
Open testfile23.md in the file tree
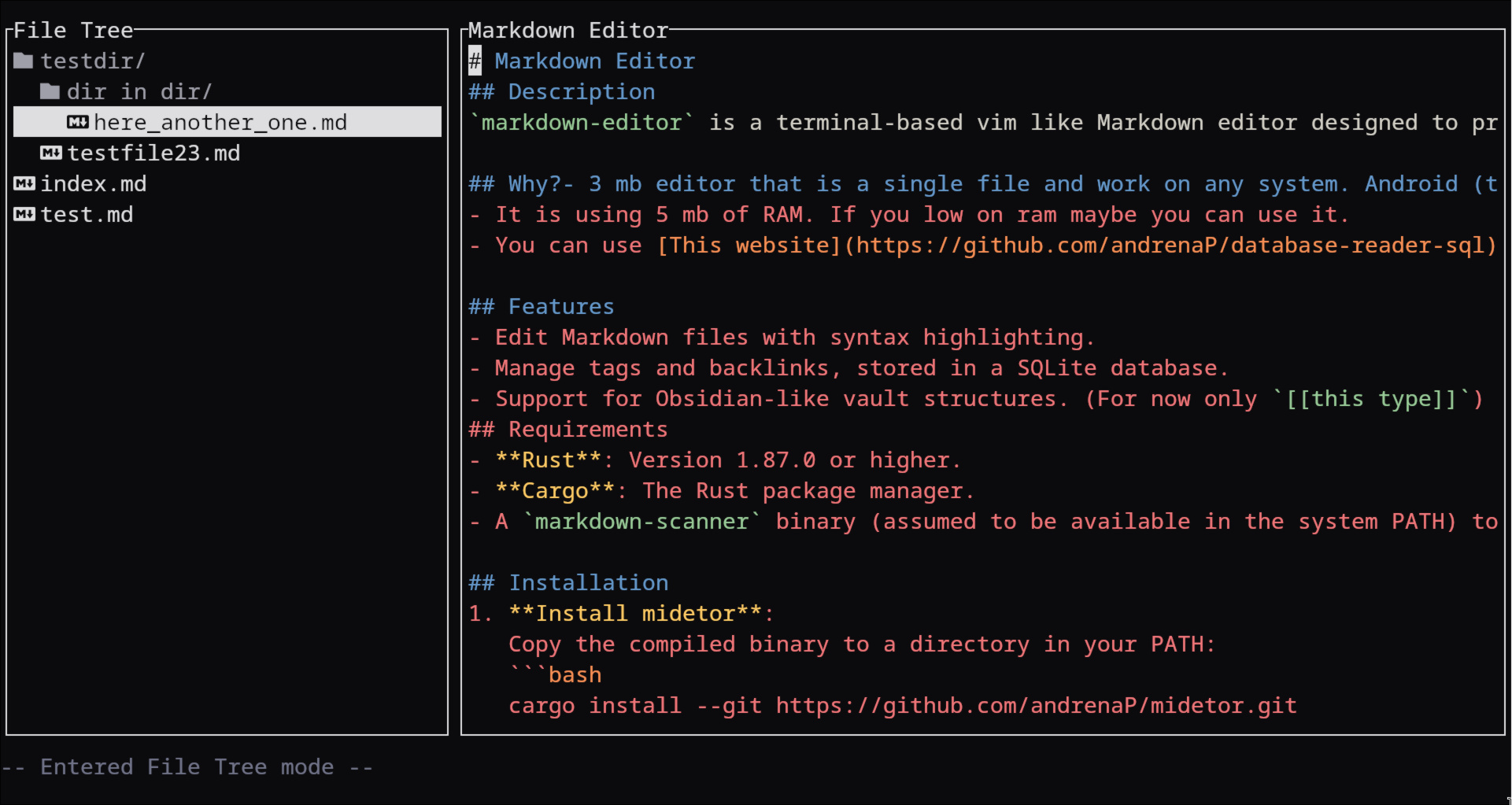coord(153,153)
